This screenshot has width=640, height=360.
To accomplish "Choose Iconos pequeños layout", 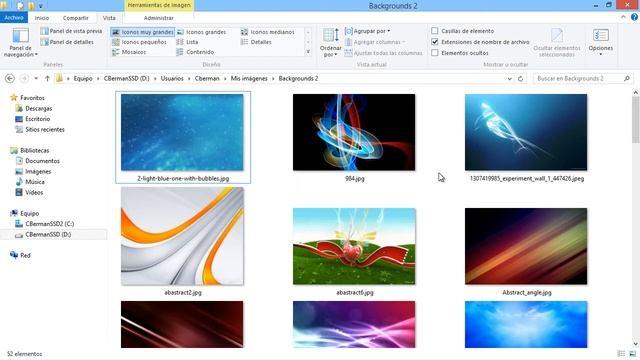I will tap(139, 42).
